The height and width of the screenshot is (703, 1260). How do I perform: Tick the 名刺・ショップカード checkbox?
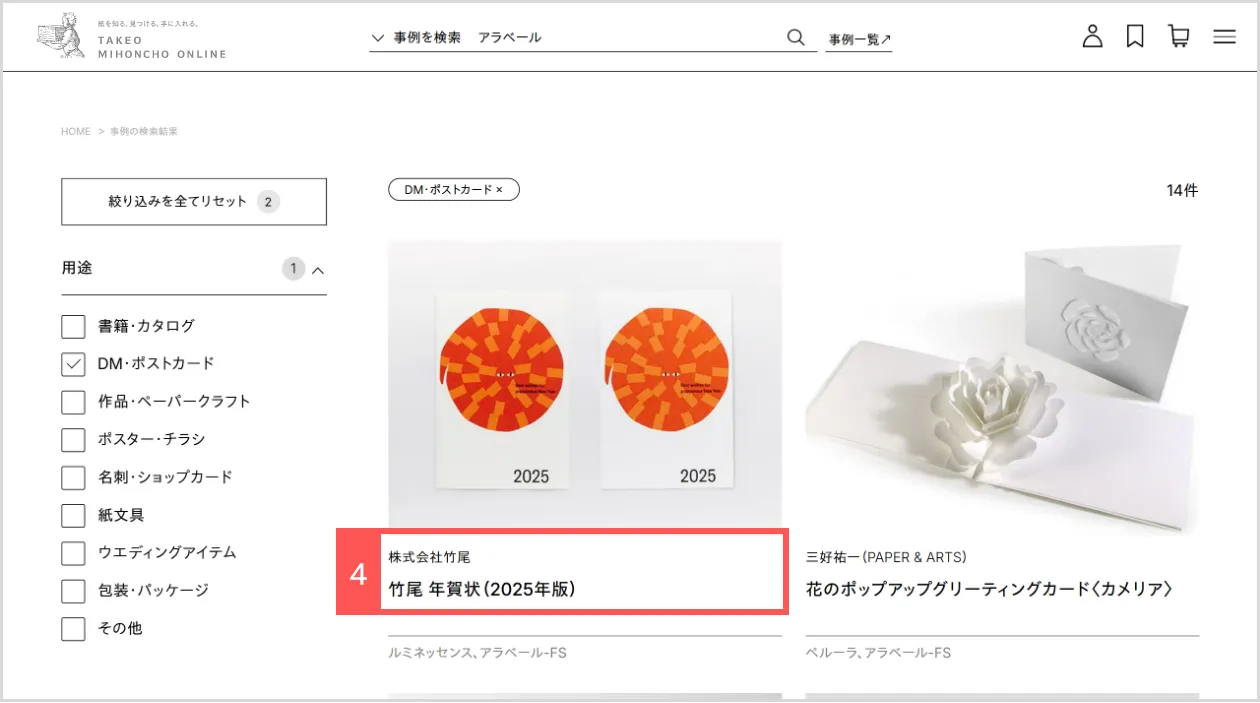pos(73,478)
